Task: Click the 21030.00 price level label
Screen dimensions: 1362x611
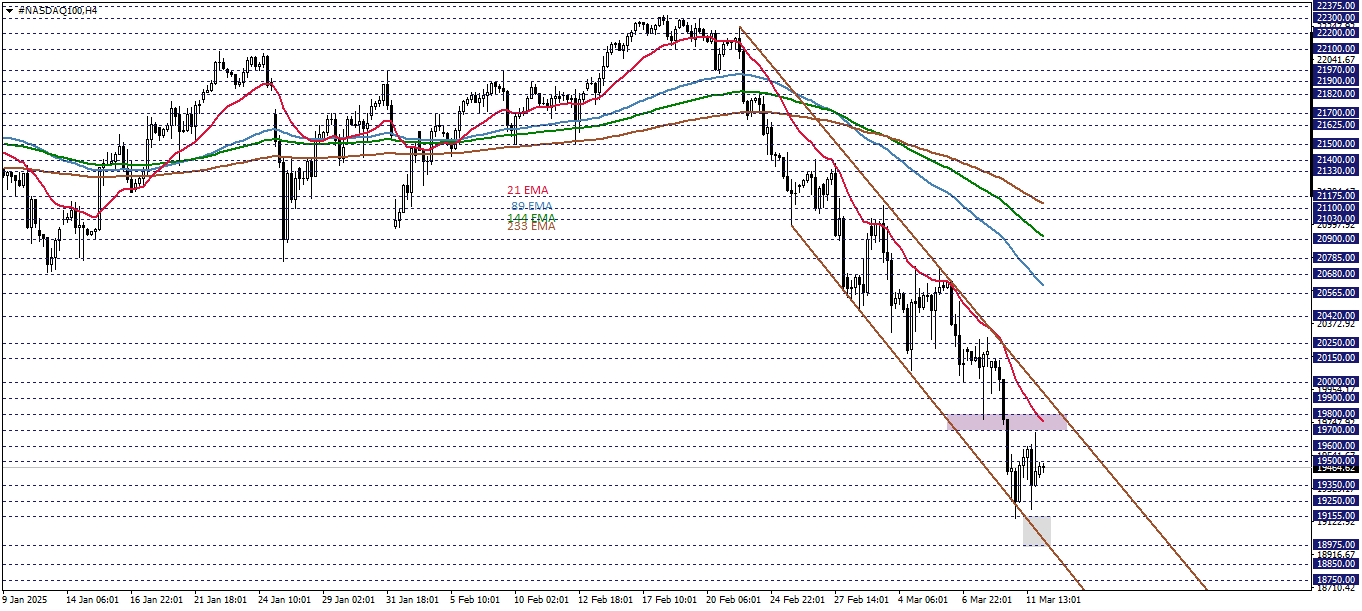Action: 1336,218
